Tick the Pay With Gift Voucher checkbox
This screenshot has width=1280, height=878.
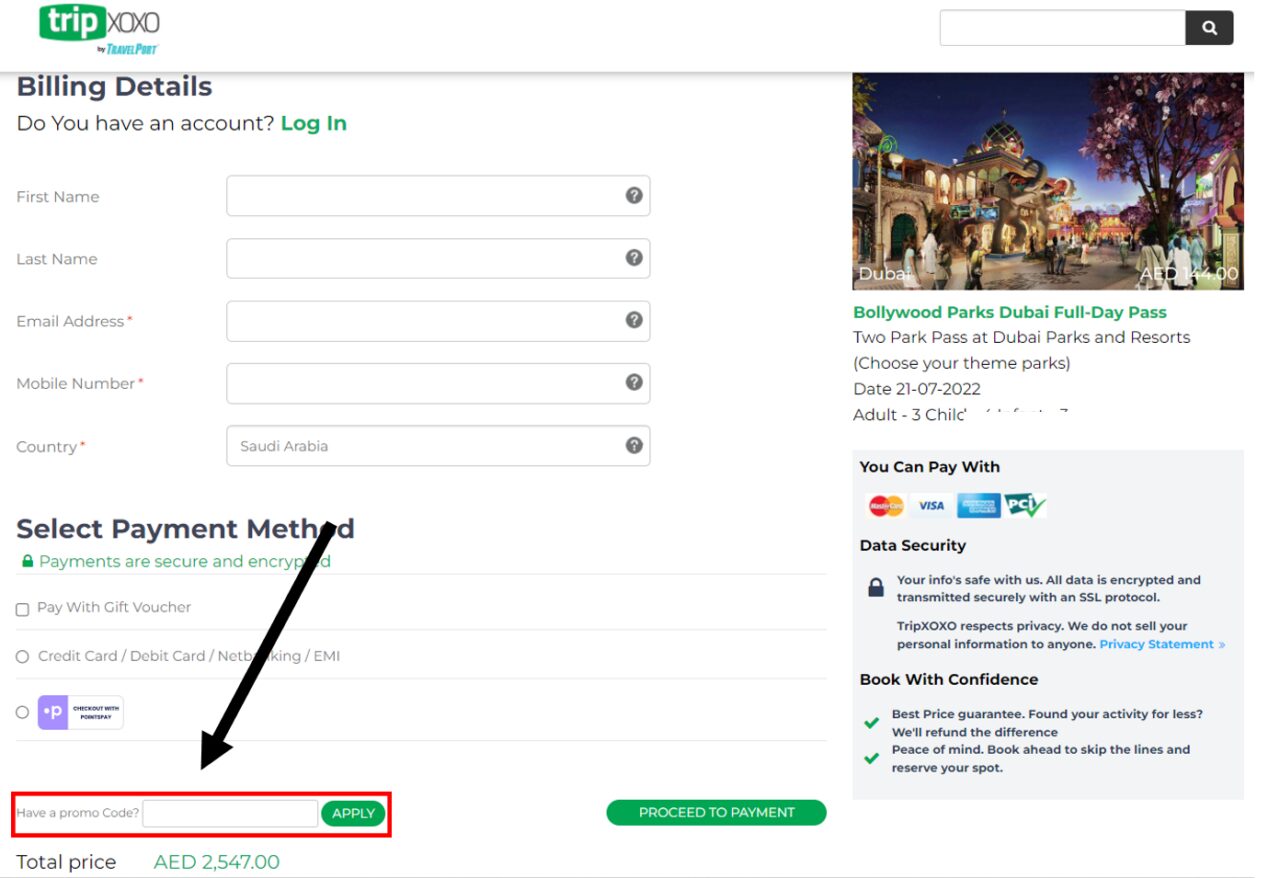[x=22, y=609]
